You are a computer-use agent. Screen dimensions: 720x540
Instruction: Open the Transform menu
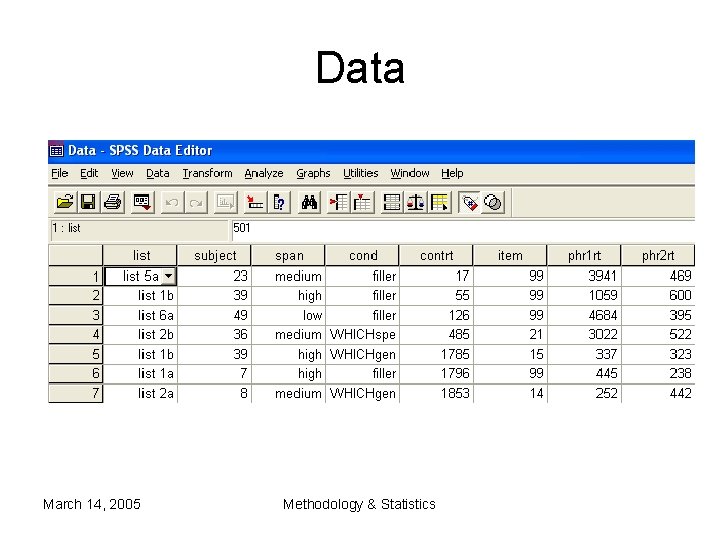pos(207,173)
